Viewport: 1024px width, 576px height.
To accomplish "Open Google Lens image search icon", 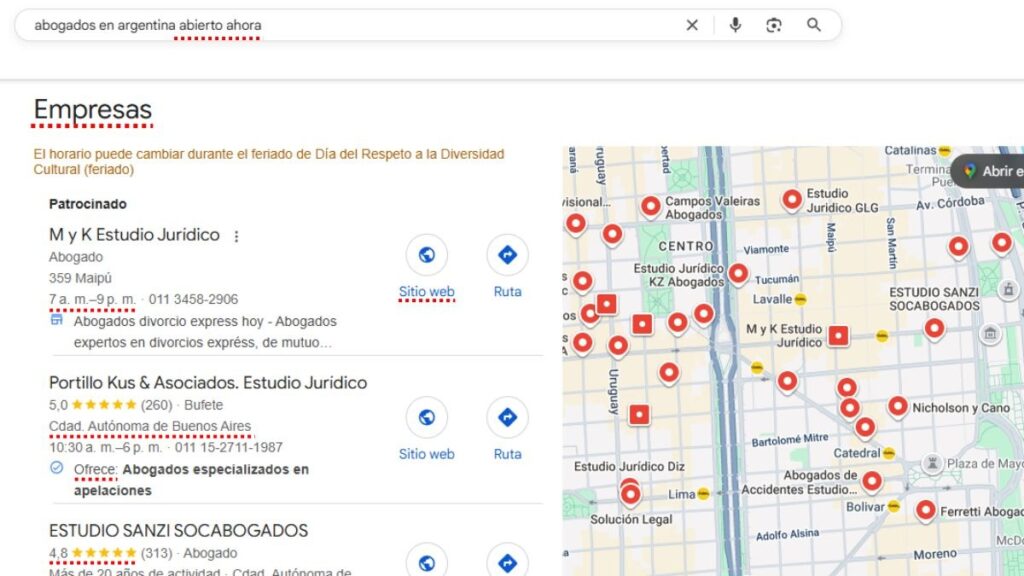I will (x=773, y=25).
